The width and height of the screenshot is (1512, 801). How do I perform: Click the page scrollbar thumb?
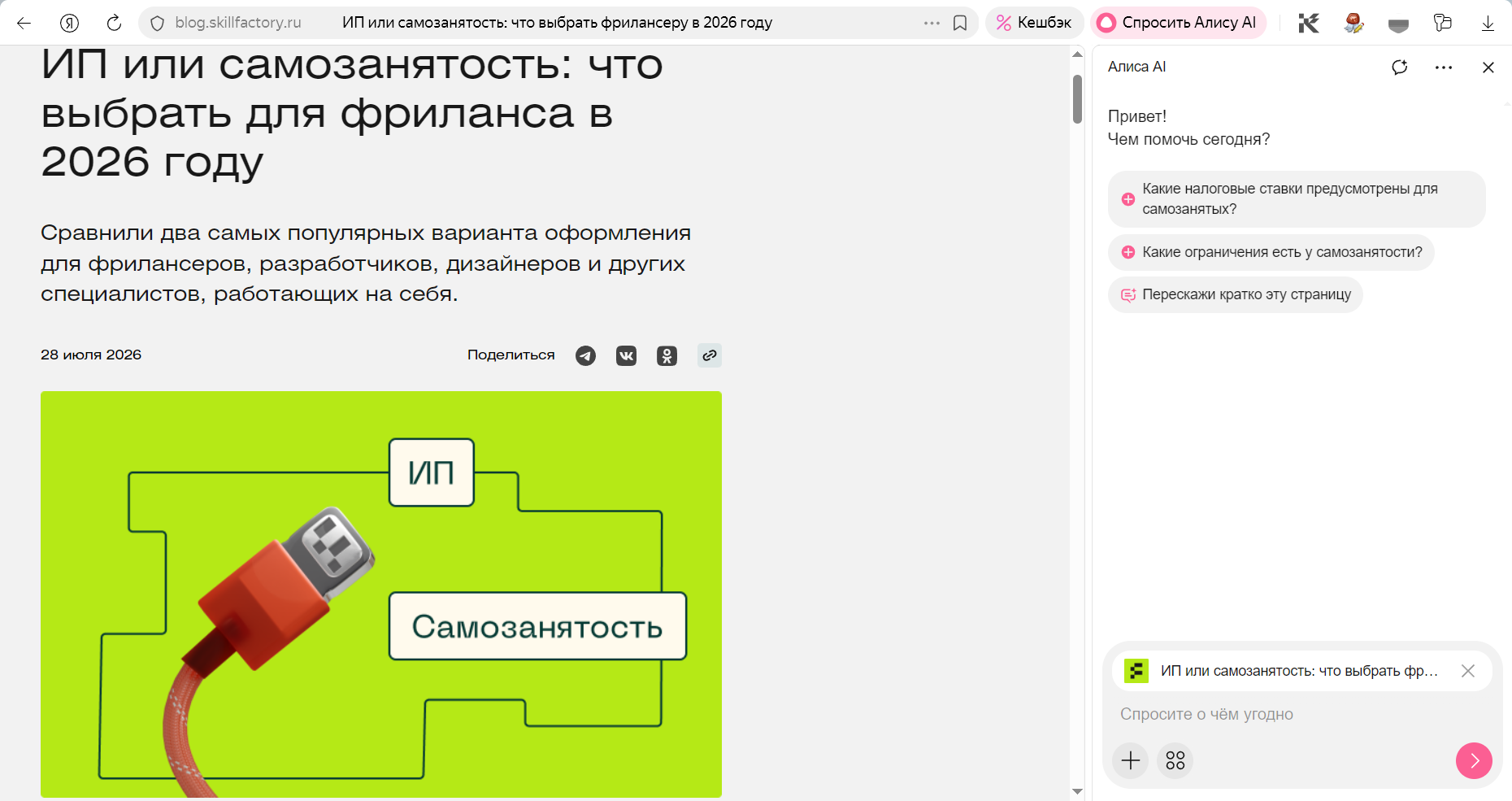click(1077, 99)
